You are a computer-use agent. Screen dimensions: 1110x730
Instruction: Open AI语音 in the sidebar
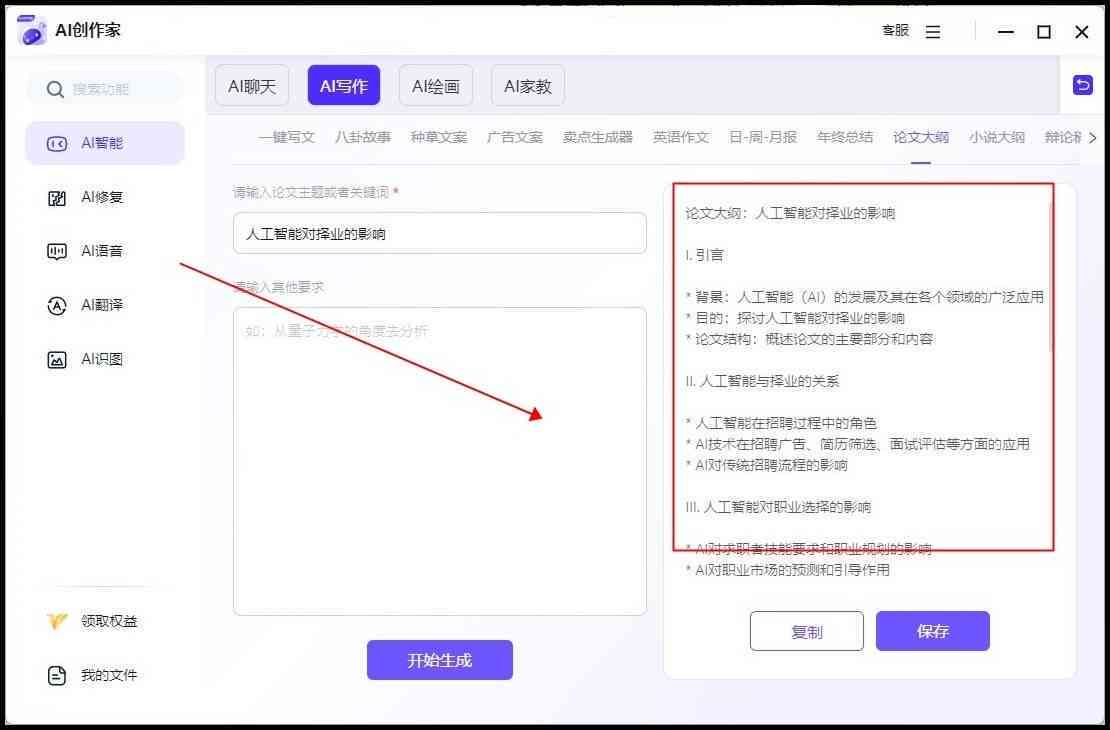coord(105,251)
